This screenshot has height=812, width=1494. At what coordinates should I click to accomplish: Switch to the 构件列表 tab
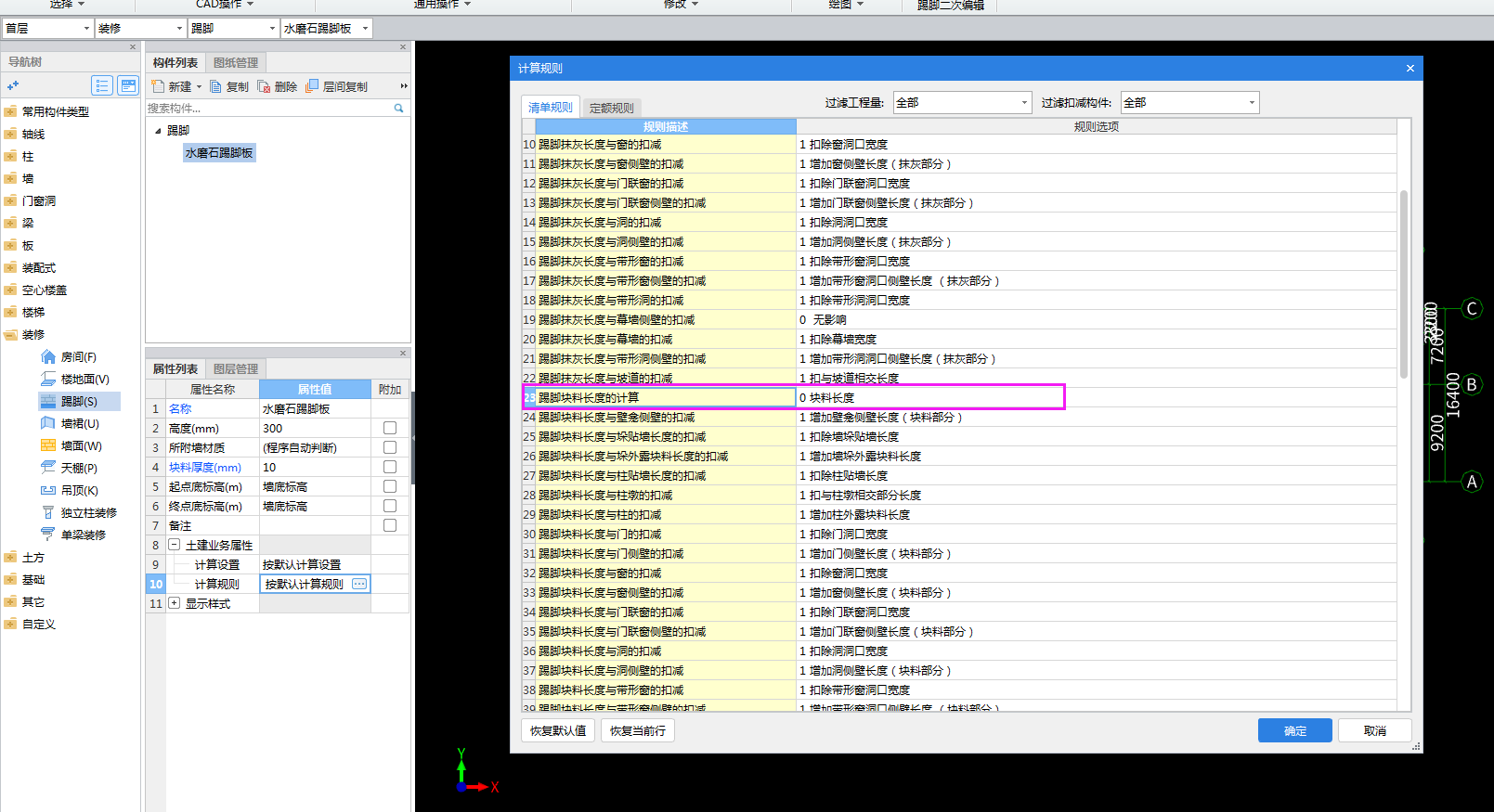click(x=175, y=62)
